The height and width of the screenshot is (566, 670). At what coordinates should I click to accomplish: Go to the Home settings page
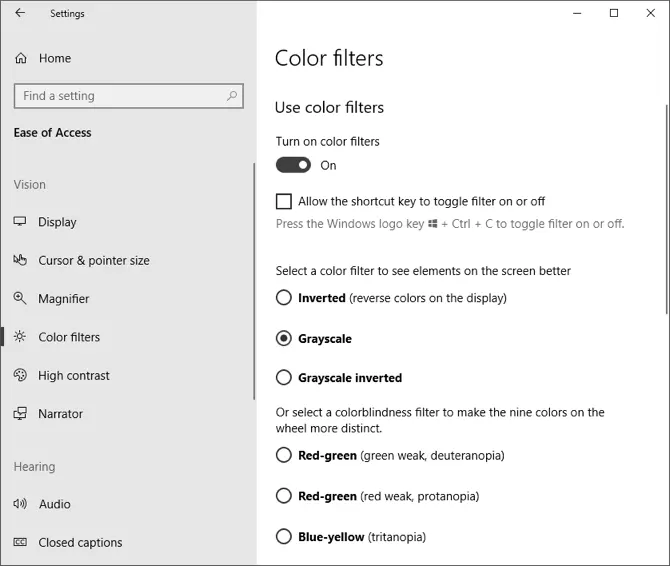(x=55, y=58)
